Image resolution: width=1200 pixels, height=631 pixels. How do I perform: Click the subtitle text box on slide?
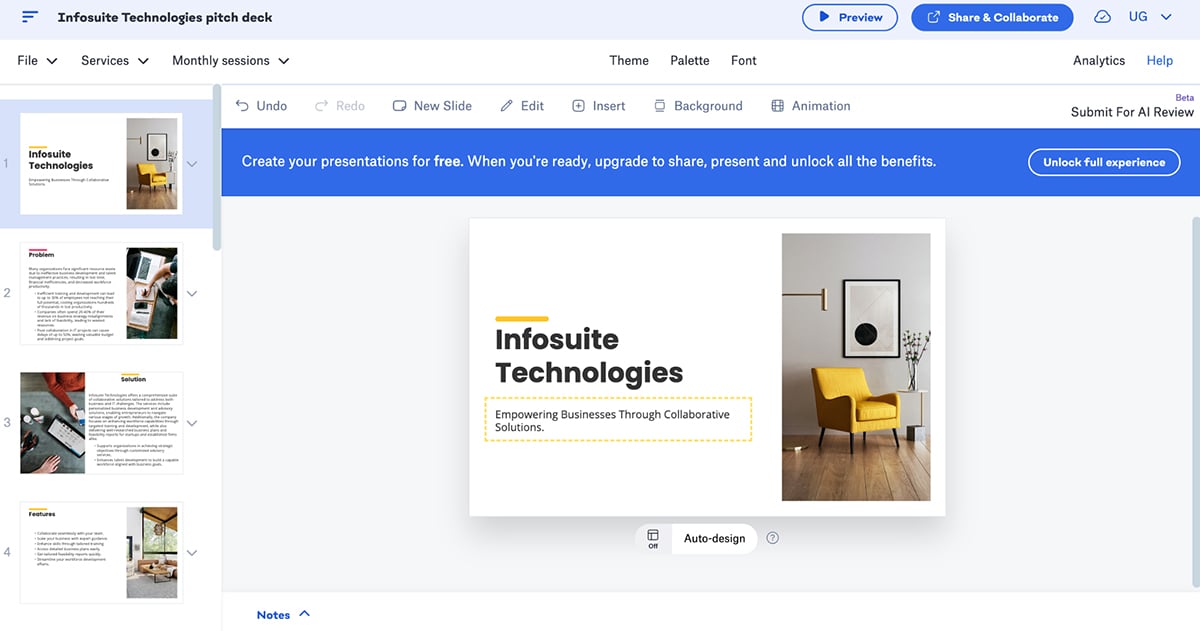(618, 420)
